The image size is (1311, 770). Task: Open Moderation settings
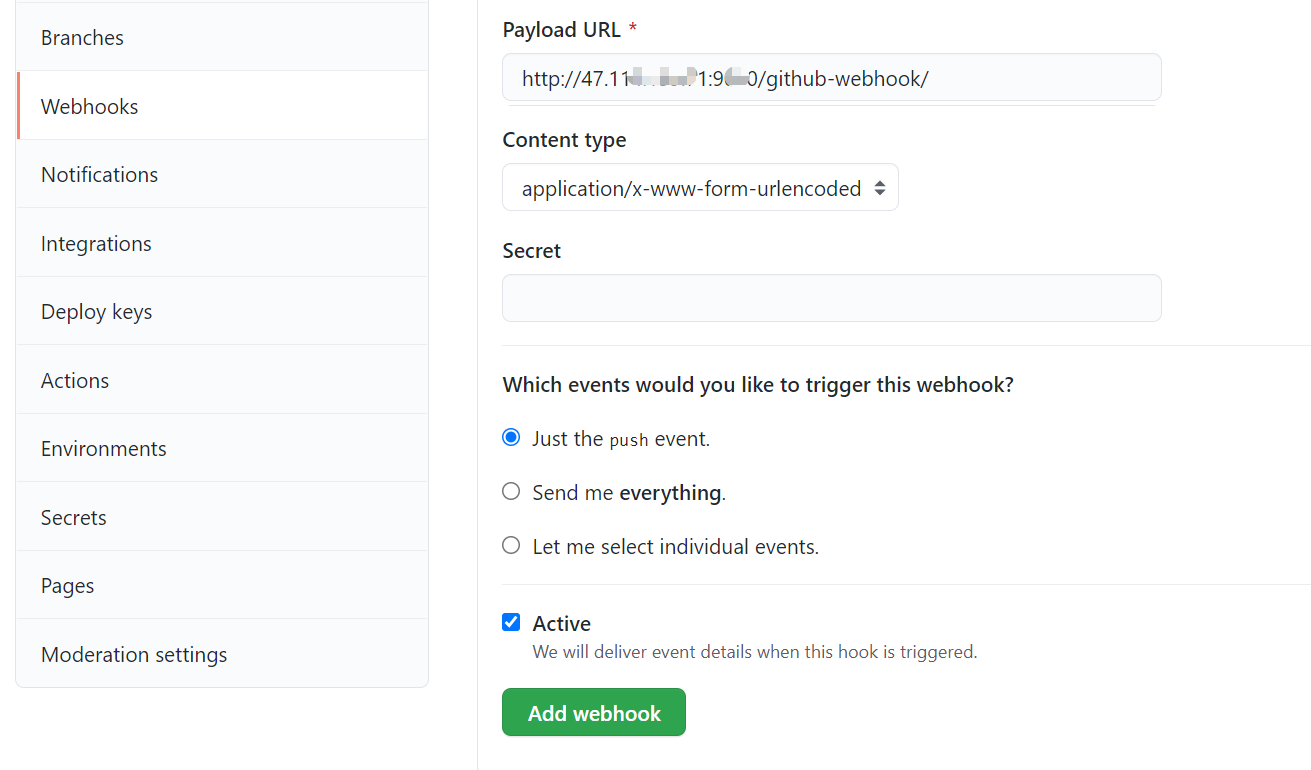tap(222, 654)
